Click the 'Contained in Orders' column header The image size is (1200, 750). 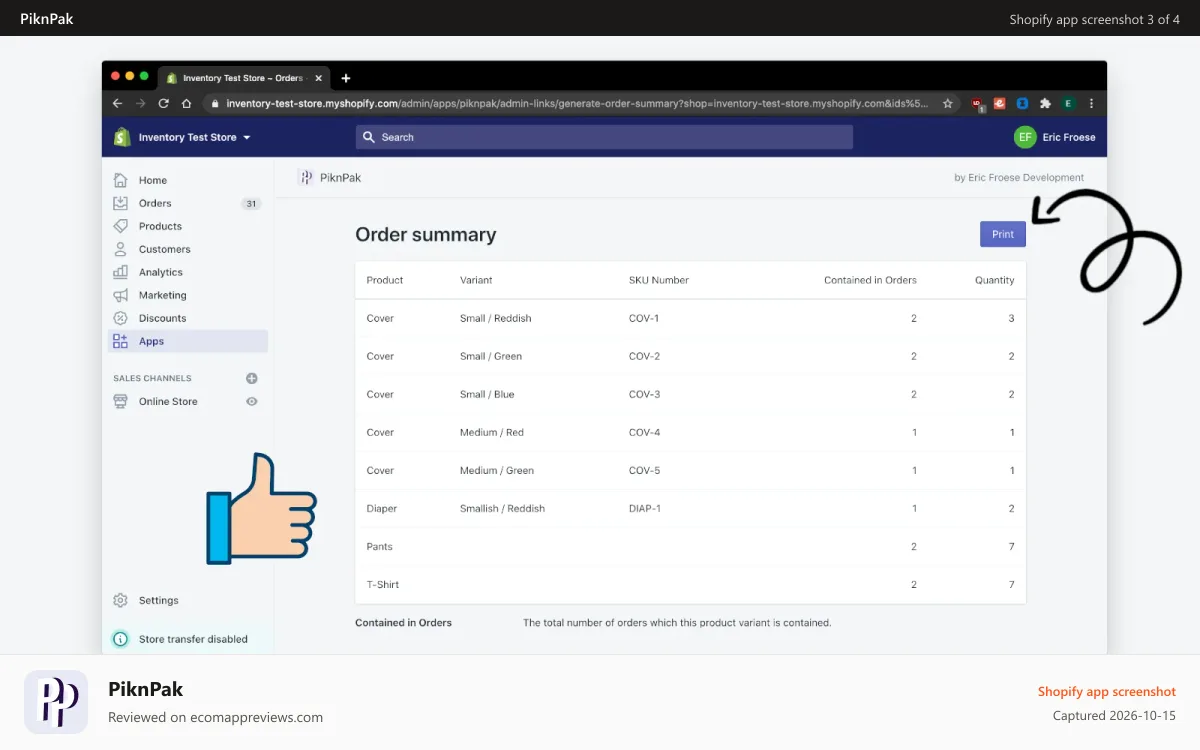point(870,280)
